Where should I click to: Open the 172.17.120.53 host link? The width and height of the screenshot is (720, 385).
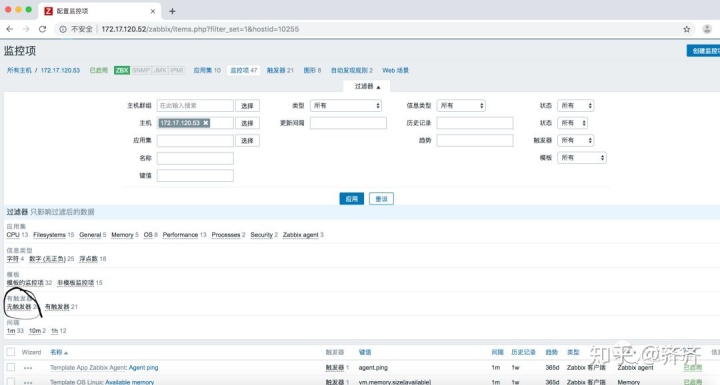click(x=60, y=70)
